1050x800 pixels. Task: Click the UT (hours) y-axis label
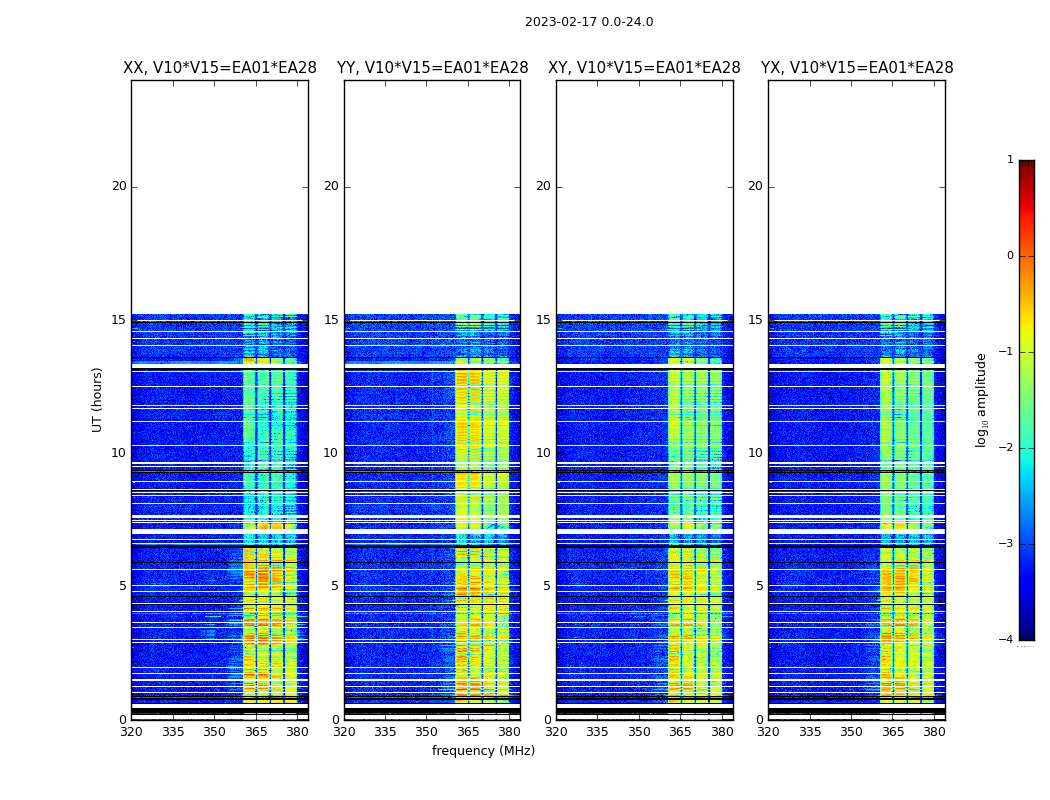pyautogui.click(x=98, y=399)
